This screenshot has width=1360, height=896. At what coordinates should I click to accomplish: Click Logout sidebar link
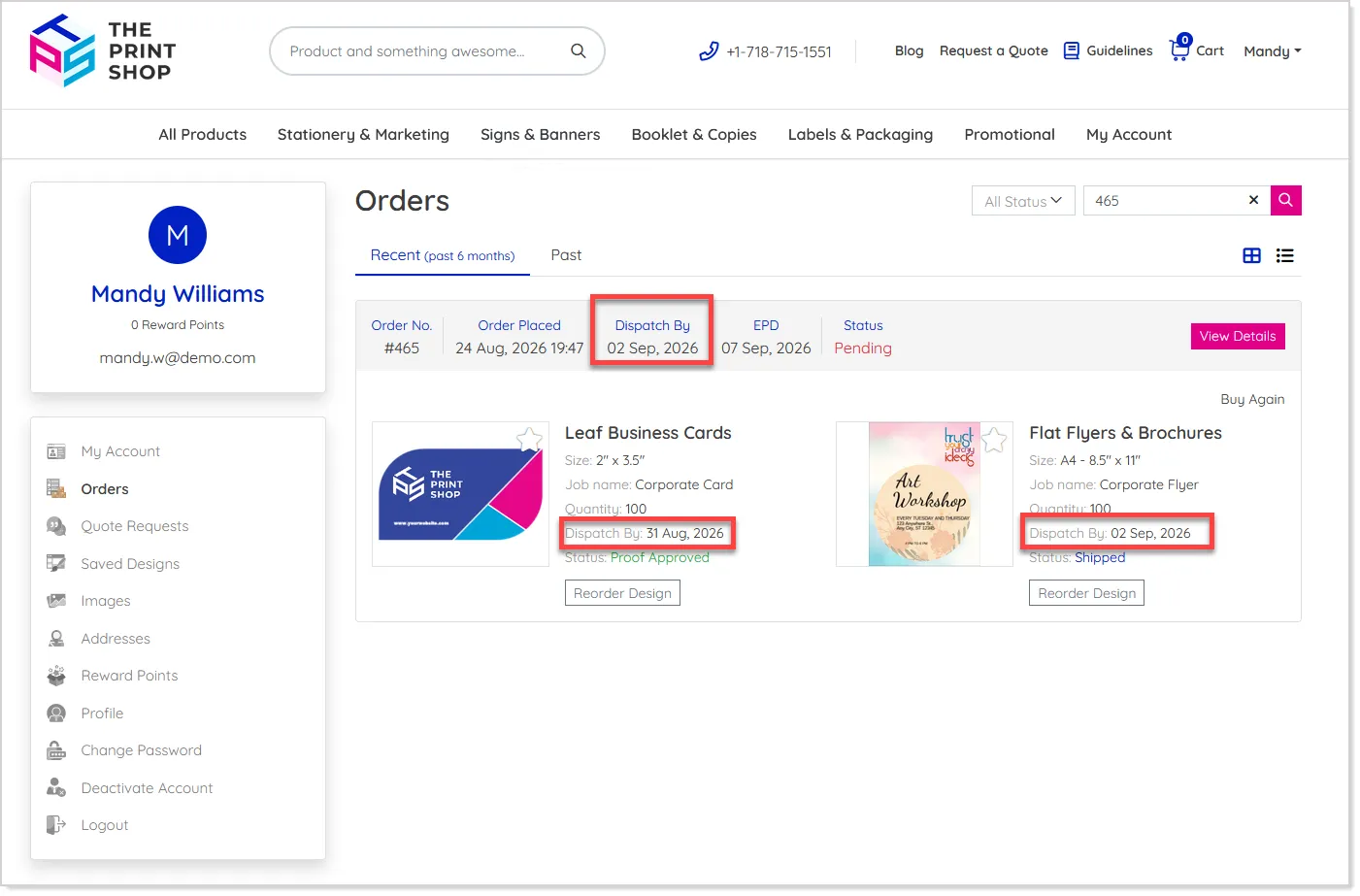(x=105, y=825)
